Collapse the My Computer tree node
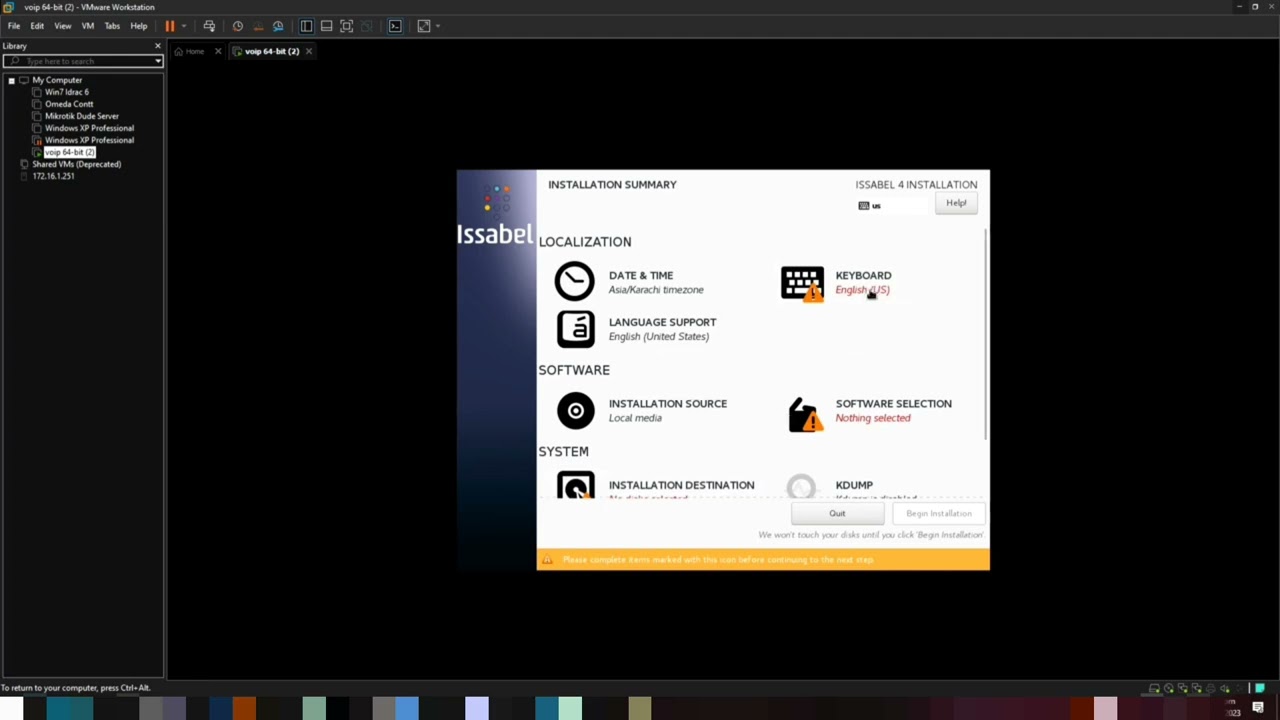This screenshot has width=1280, height=720. (x=11, y=80)
